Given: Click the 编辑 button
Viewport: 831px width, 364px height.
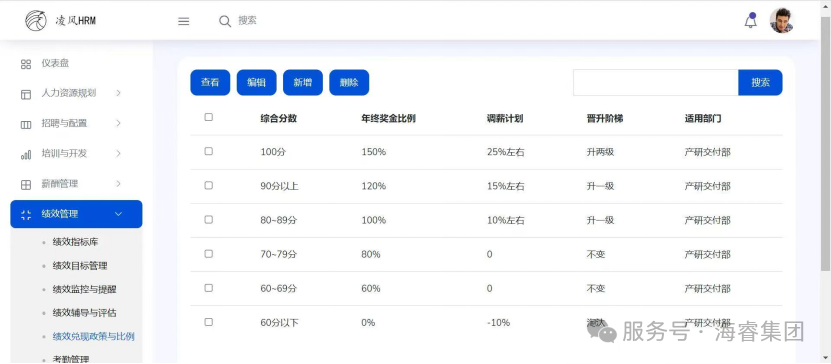Looking at the screenshot, I should (x=257, y=83).
